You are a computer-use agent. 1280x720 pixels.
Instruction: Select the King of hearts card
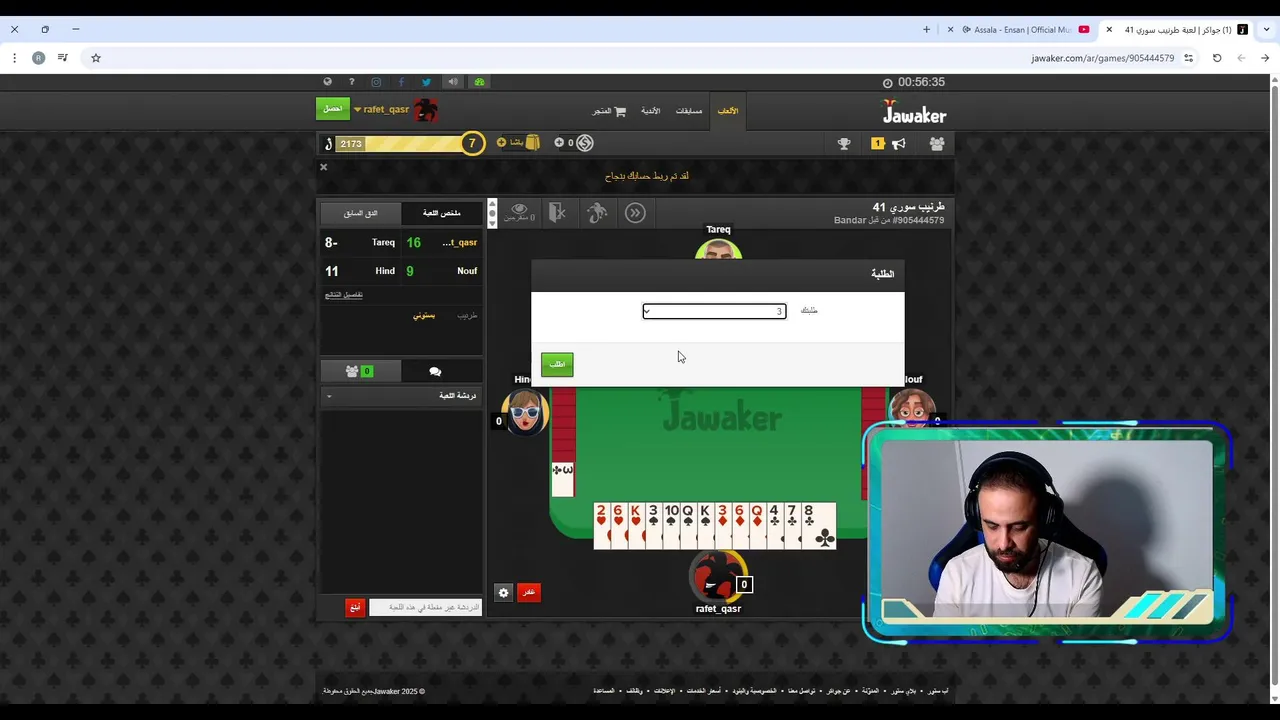coord(636,526)
